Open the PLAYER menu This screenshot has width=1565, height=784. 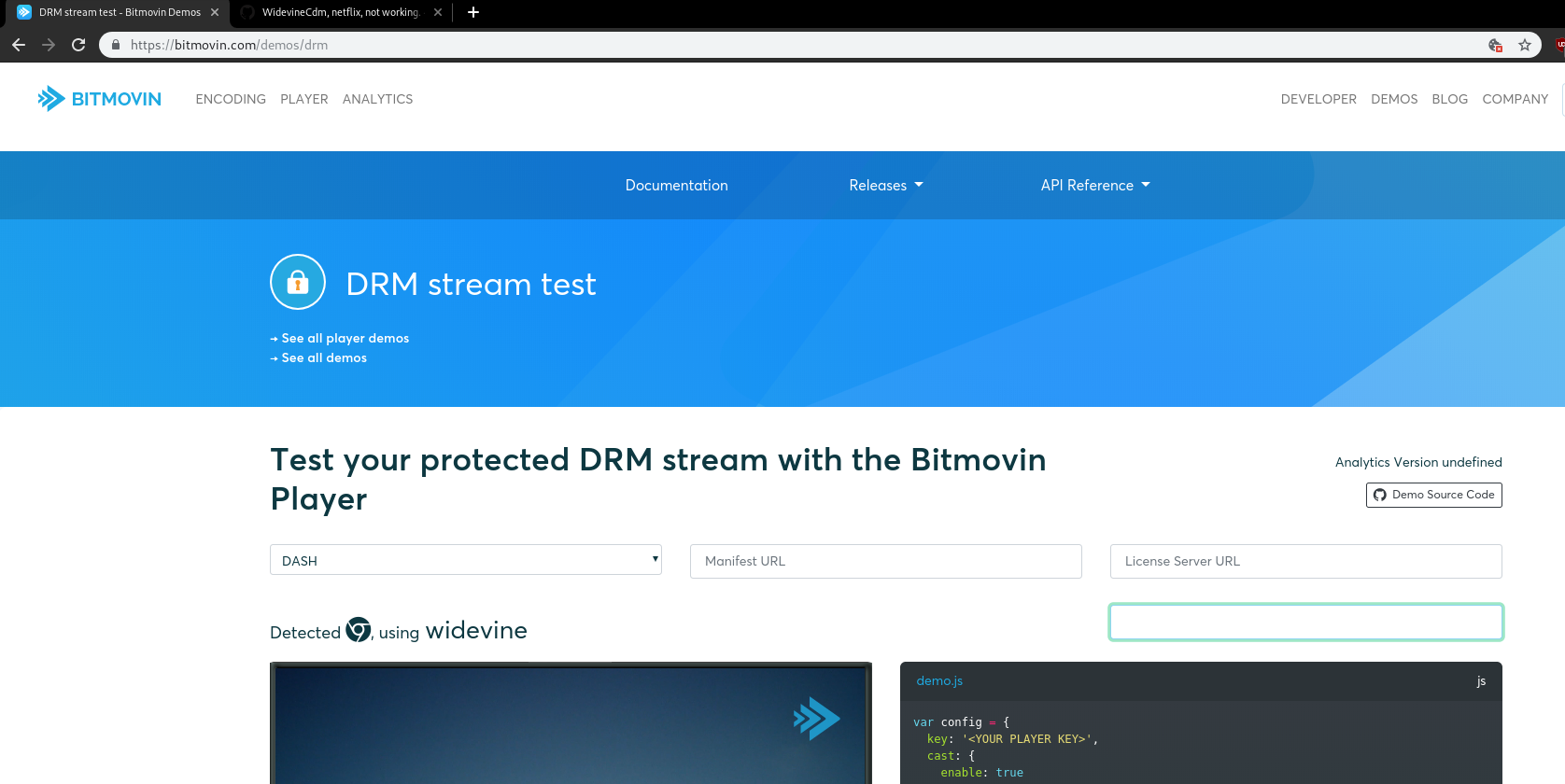click(x=304, y=99)
